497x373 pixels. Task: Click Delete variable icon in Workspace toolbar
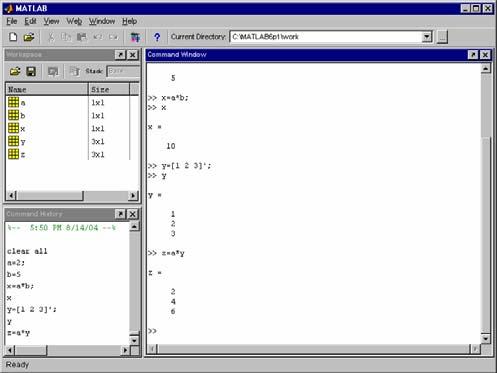coord(75,71)
